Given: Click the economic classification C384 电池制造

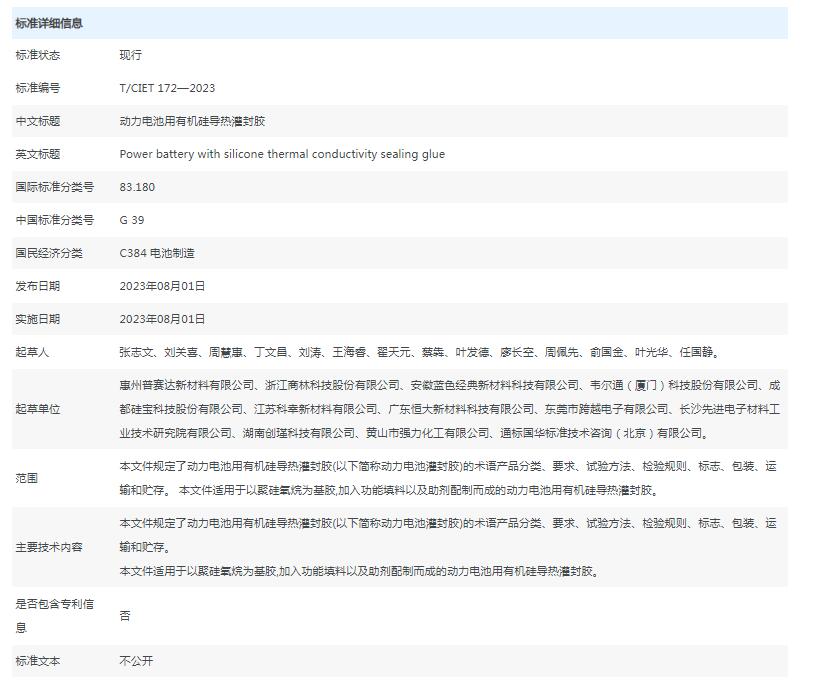Looking at the screenshot, I should pos(157,253).
